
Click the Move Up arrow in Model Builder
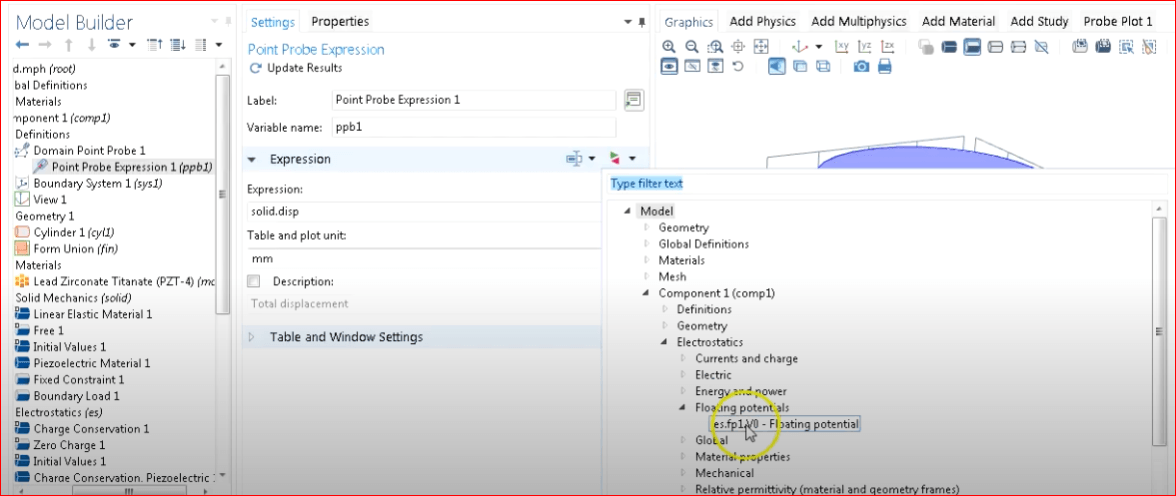pyautogui.click(x=68, y=45)
